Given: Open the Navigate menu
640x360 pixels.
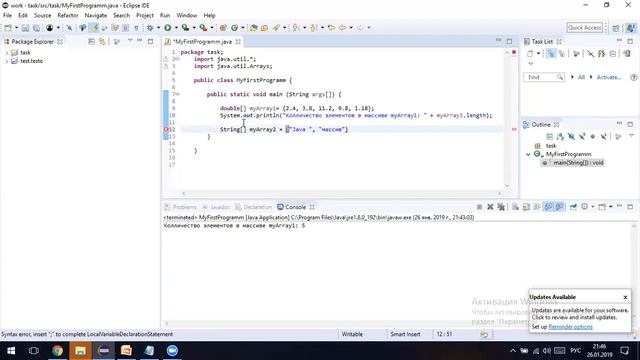Looking at the screenshot, I should tap(96, 16).
